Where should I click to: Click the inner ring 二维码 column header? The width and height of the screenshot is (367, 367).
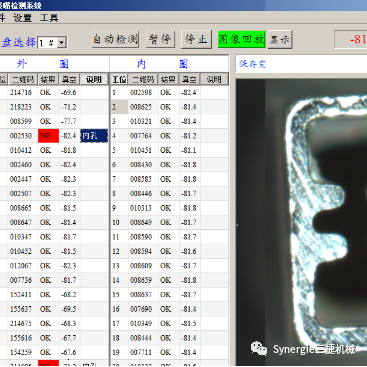143,79
